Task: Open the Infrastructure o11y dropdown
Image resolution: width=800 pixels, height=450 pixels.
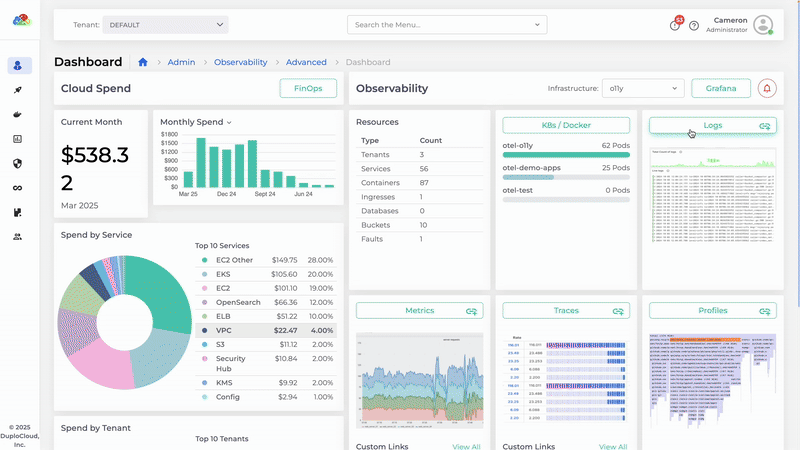Action: point(643,88)
